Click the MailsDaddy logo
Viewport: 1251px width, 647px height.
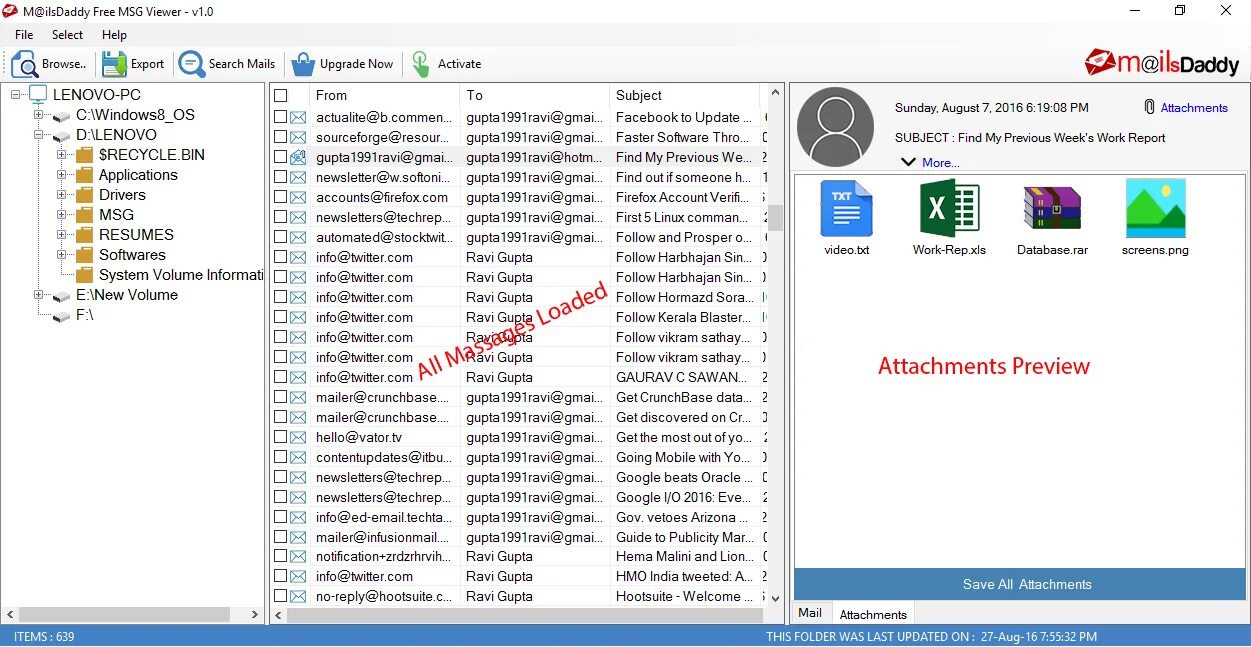[1162, 62]
